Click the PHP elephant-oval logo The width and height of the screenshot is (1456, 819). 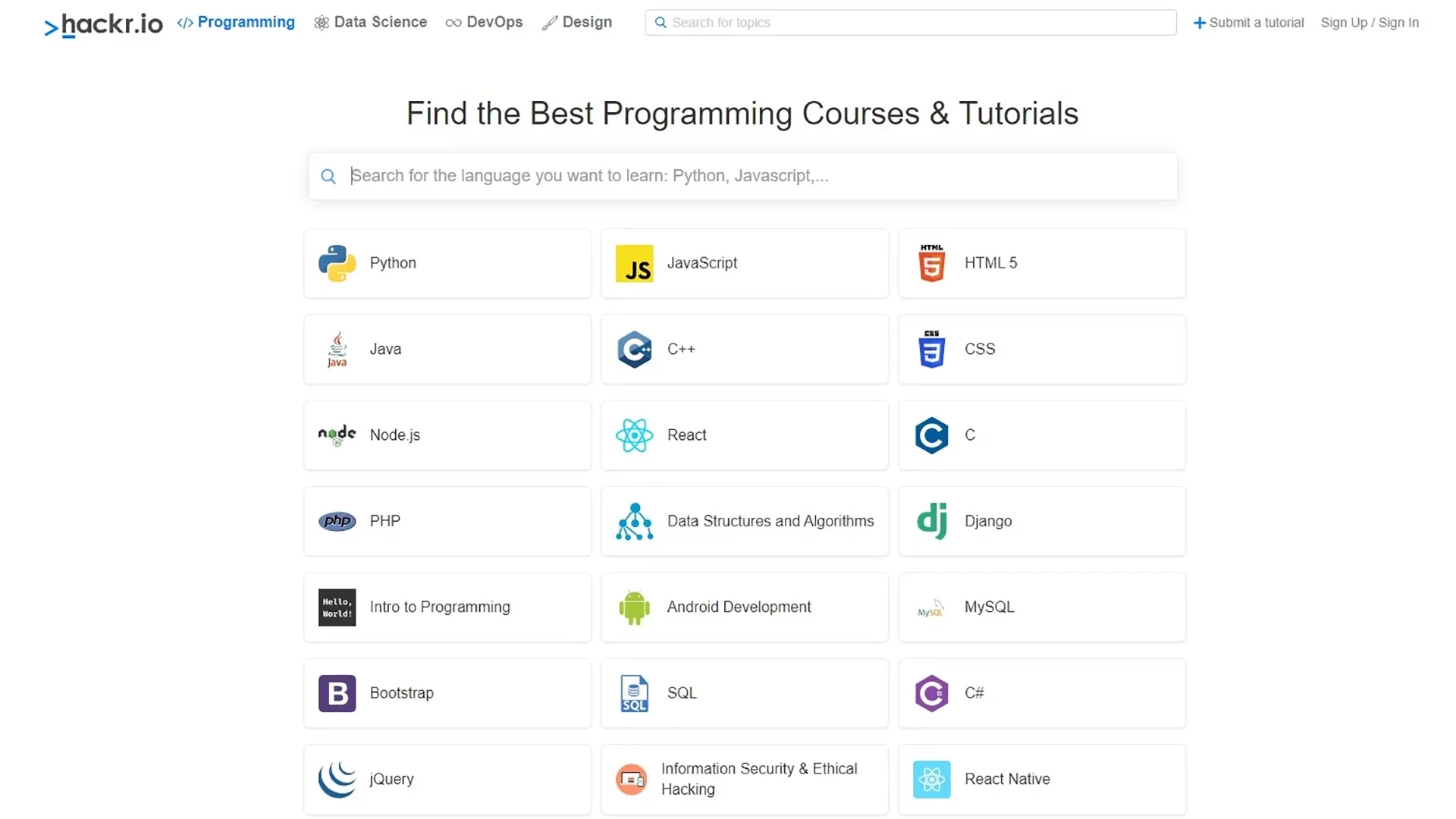coord(337,521)
